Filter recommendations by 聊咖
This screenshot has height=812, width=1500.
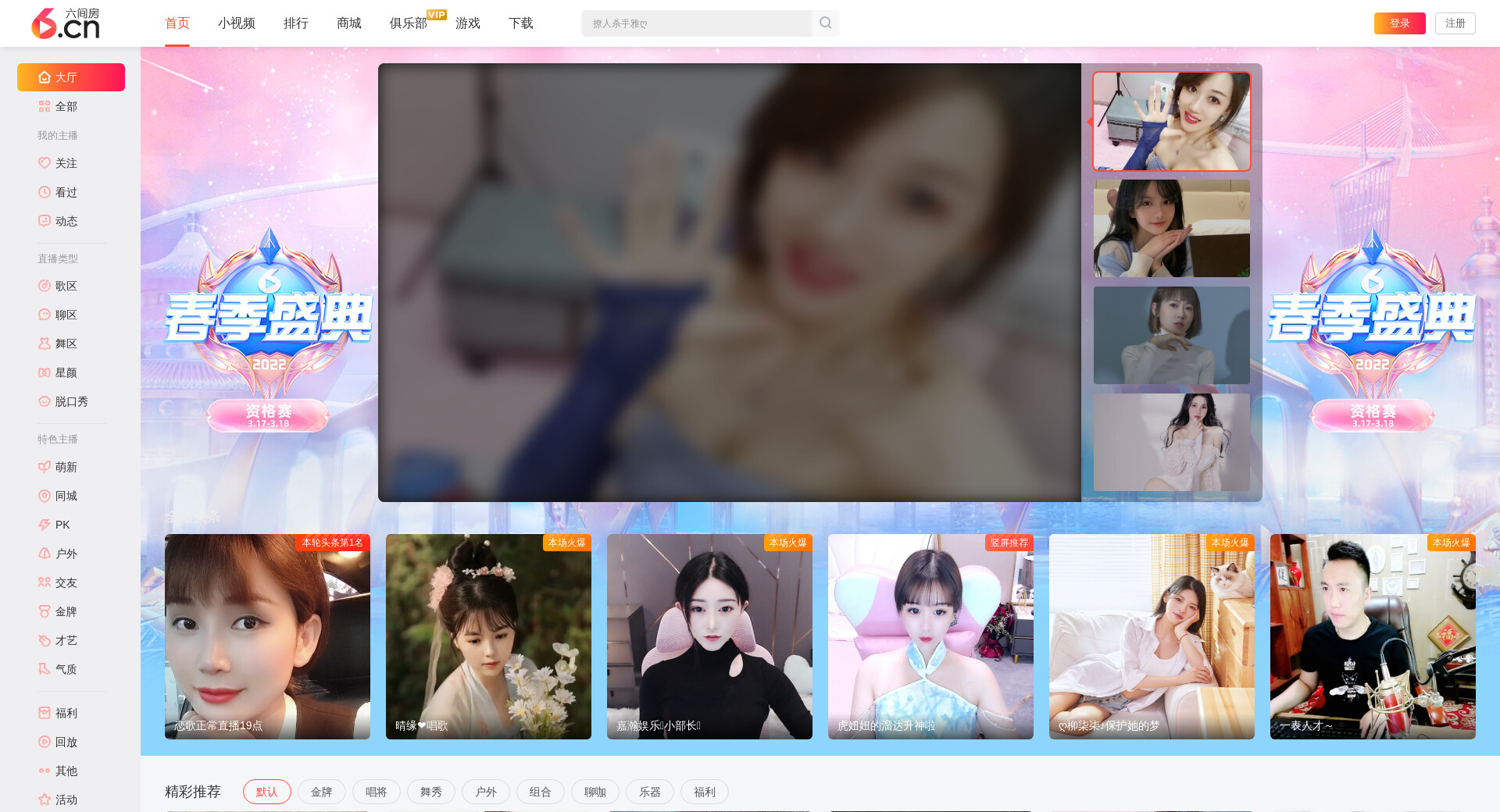click(595, 792)
